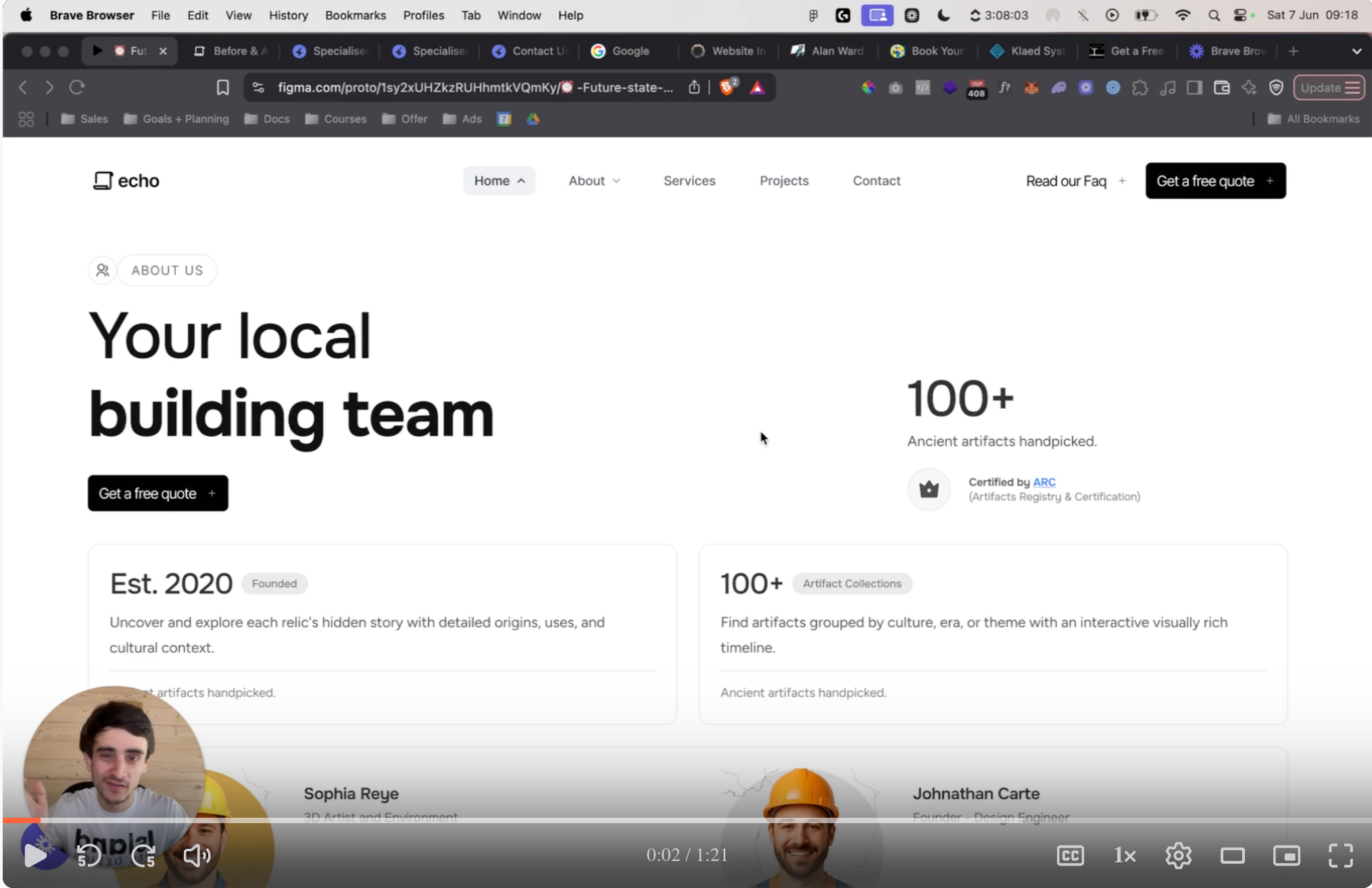Screen dimensions: 1372x888
Task: Click the browser back arrow
Action: tap(23, 87)
